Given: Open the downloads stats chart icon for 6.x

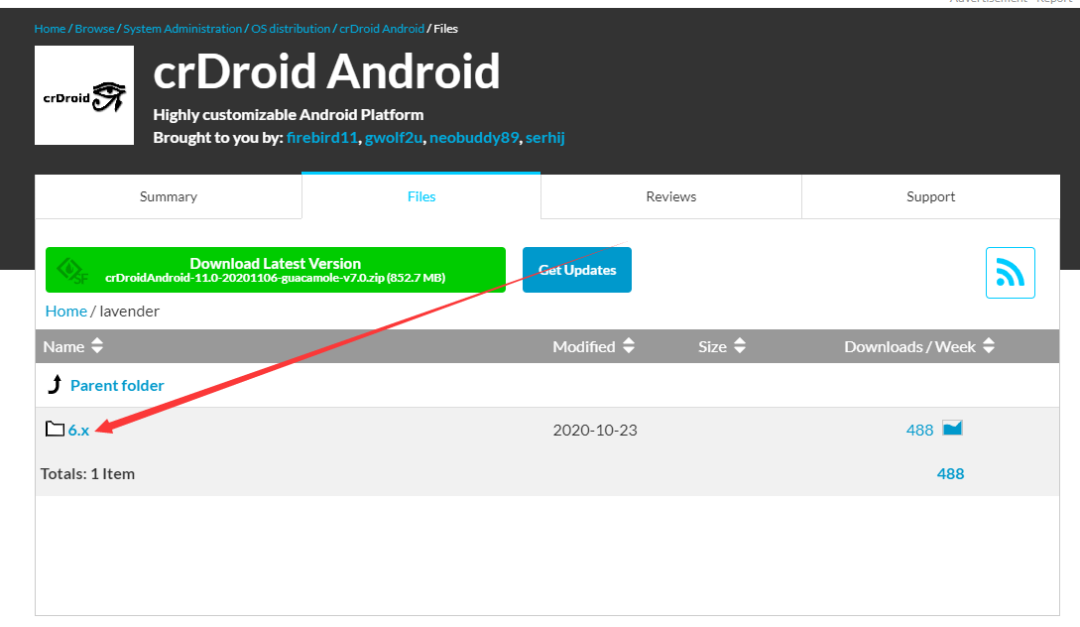Looking at the screenshot, I should 952,429.
